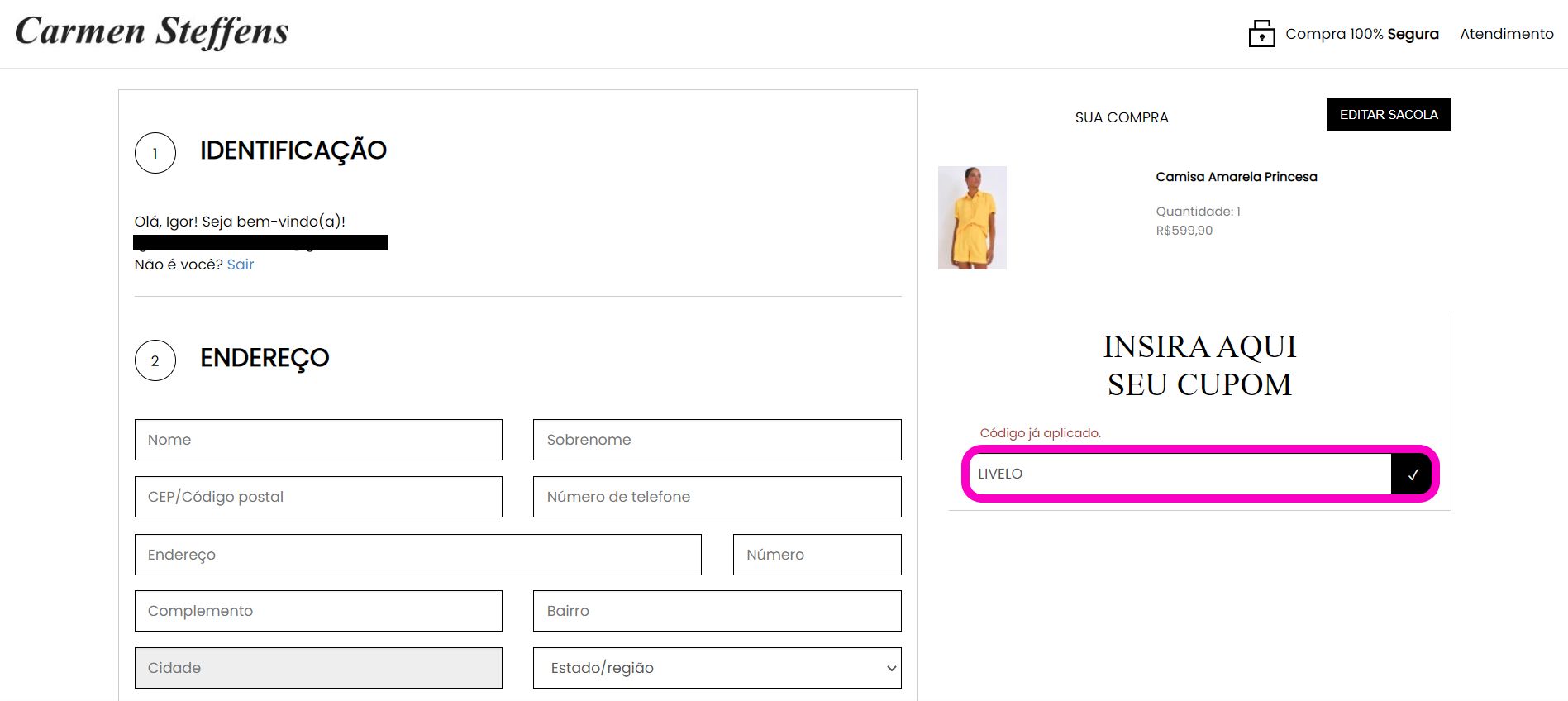Image resolution: width=1568 pixels, height=701 pixels.
Task: Select the Número address input field
Action: 817,555
